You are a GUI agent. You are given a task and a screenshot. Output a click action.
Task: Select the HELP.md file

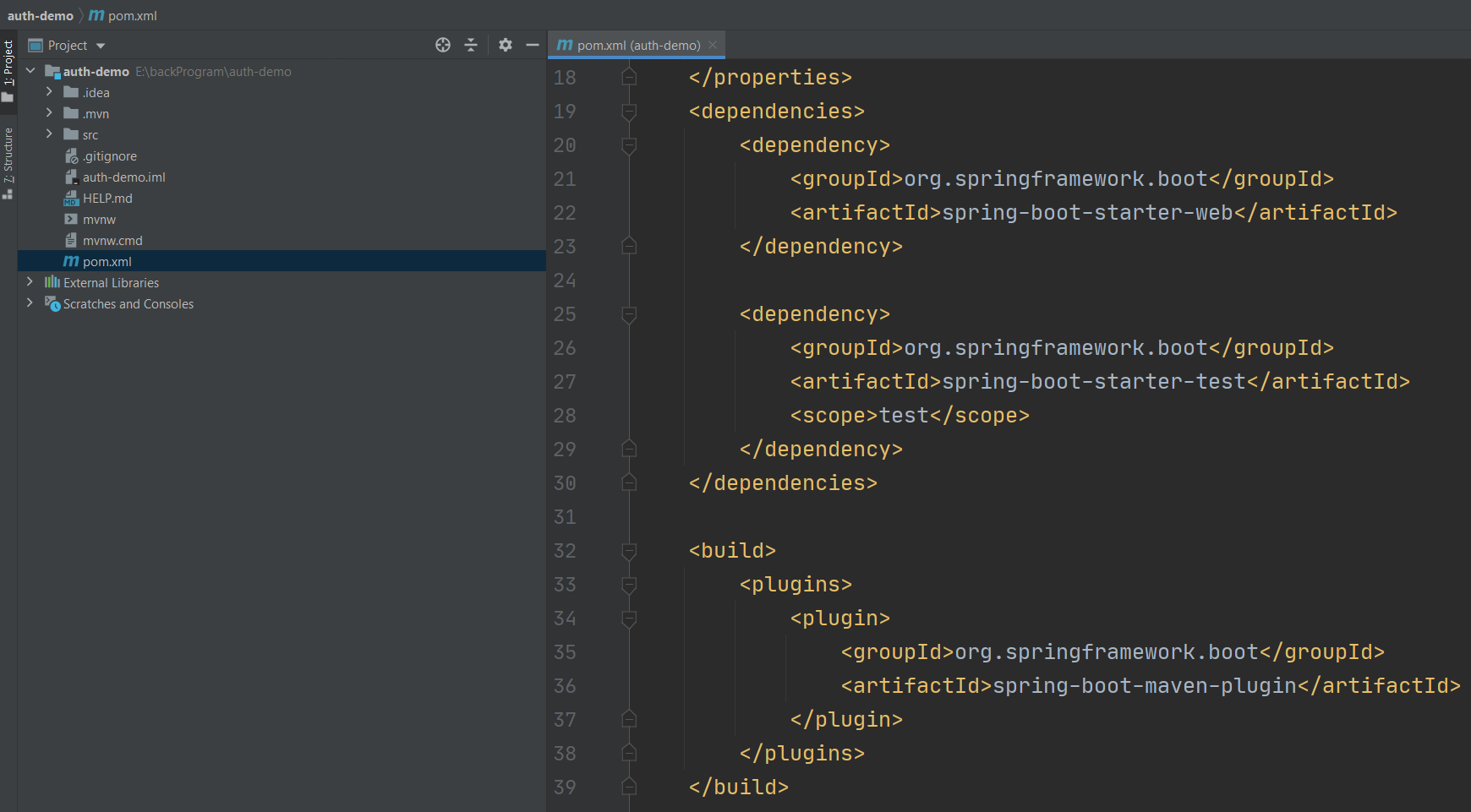(107, 199)
